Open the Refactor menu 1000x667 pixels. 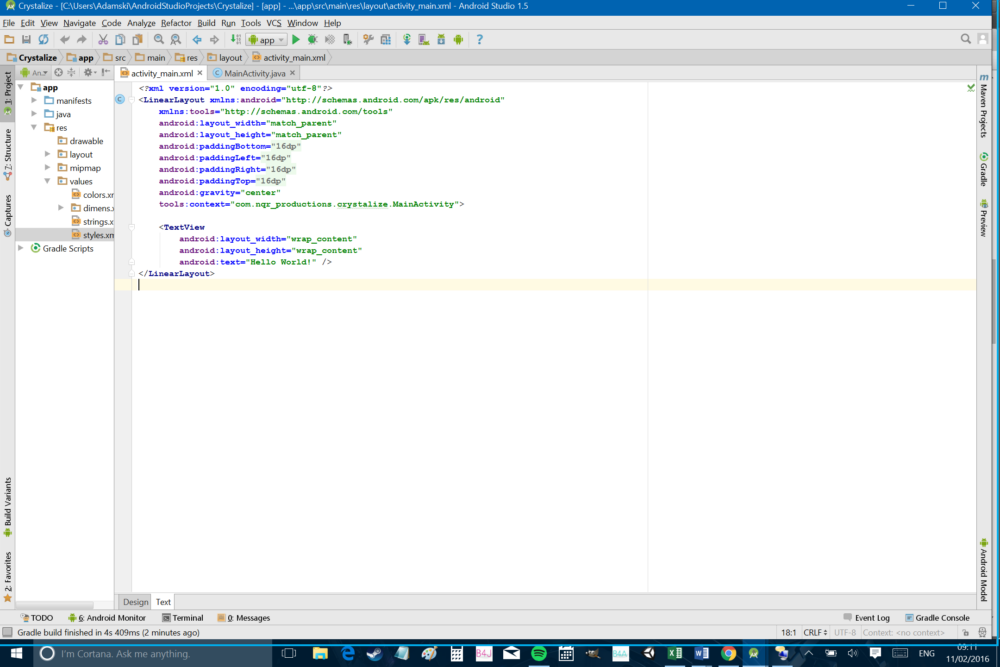(176, 22)
